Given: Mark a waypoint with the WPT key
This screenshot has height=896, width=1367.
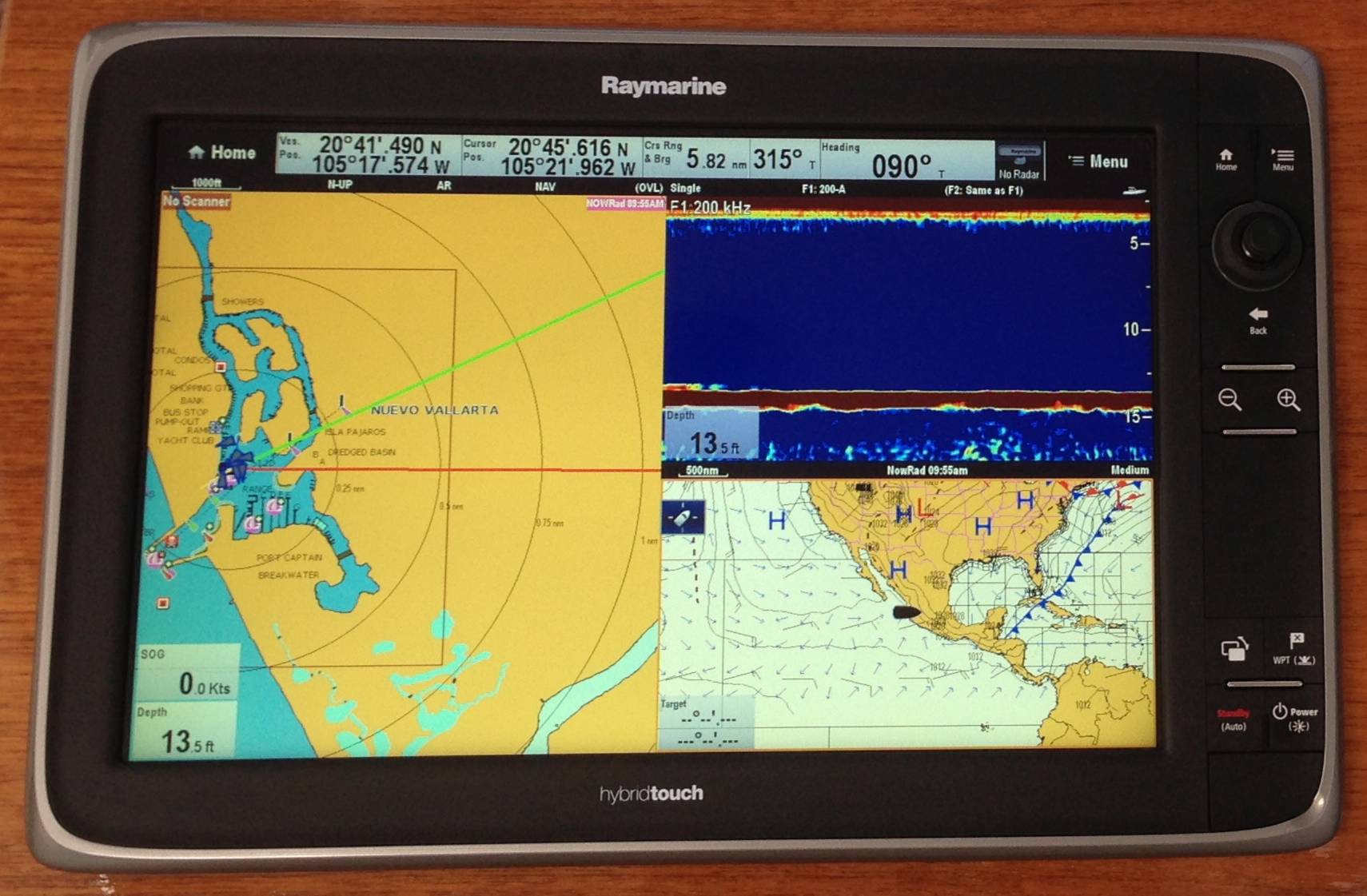Looking at the screenshot, I should (x=1294, y=649).
